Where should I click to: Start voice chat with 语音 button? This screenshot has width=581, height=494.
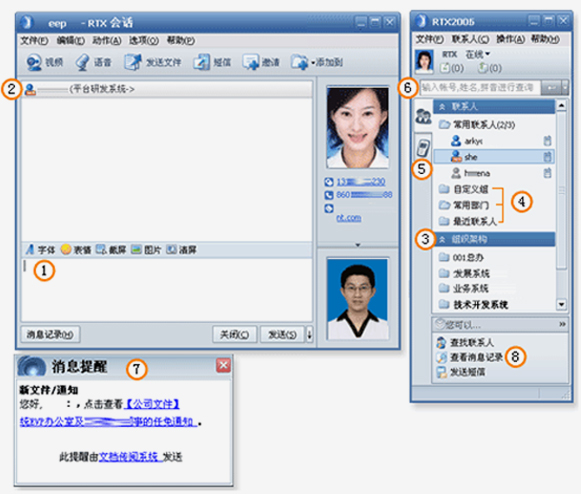[93, 62]
